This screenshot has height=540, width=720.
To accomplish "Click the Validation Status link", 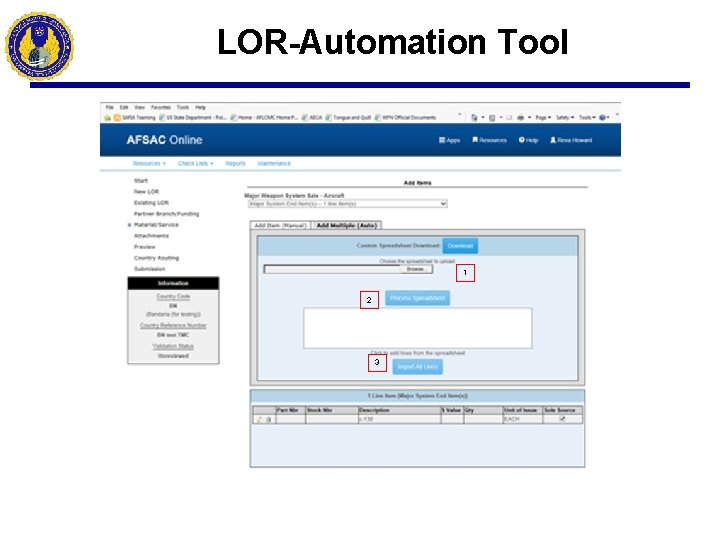I will 173,346.
